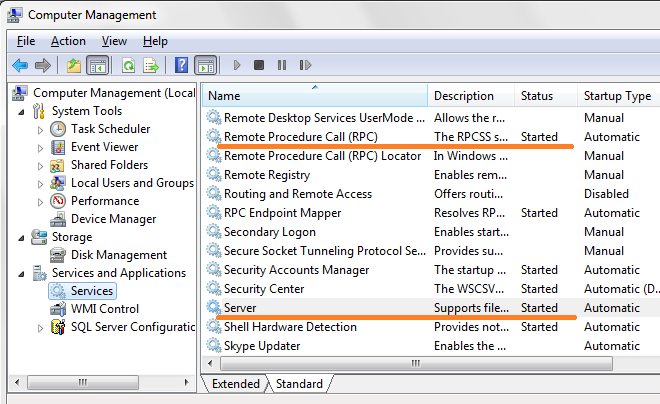Viewport: 660px width, 404px height.
Task: Sort services by Startup Type column header
Action: pyautogui.click(x=617, y=96)
